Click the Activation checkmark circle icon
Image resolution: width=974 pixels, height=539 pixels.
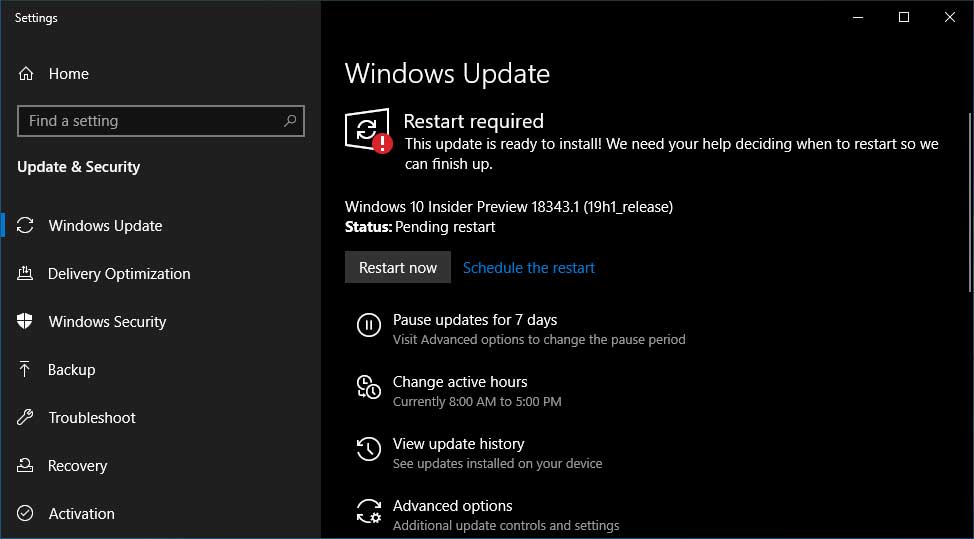(x=25, y=514)
